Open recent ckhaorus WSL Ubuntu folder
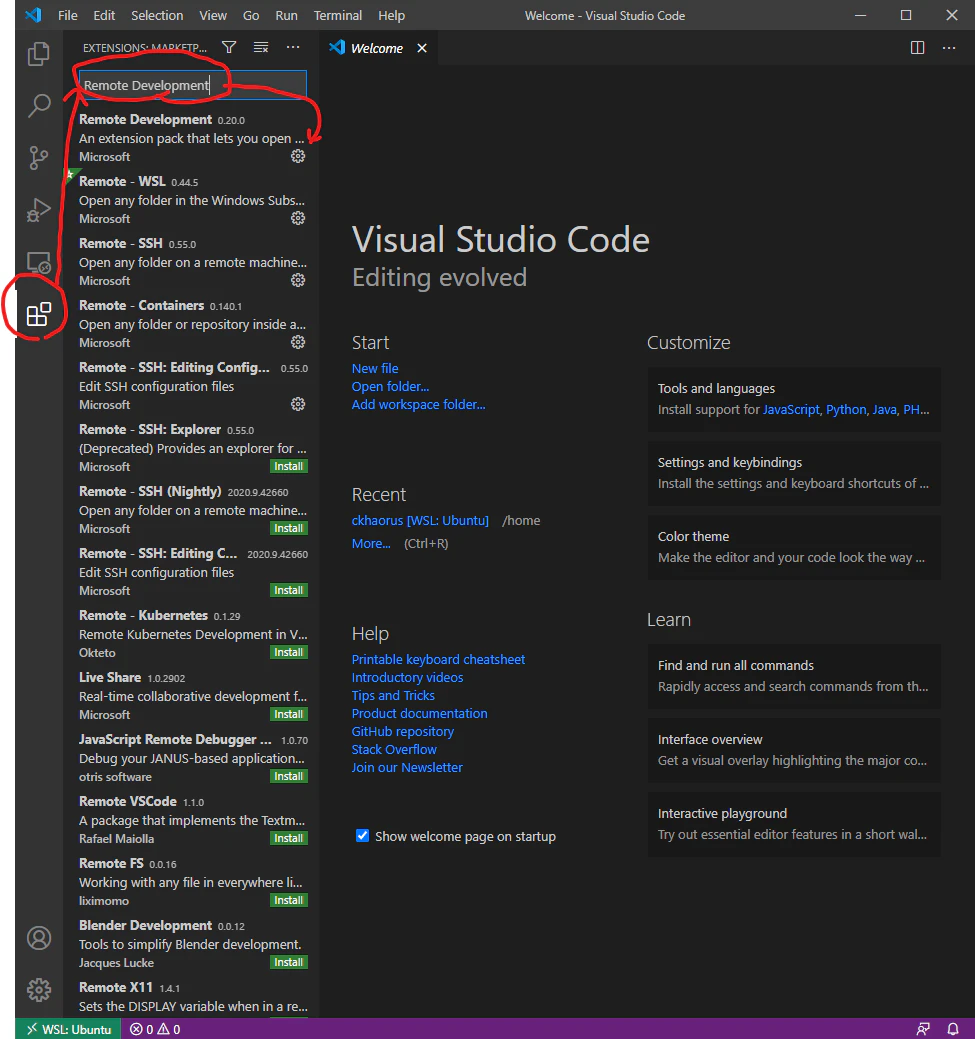Image resolution: width=975 pixels, height=1039 pixels. [x=420, y=521]
